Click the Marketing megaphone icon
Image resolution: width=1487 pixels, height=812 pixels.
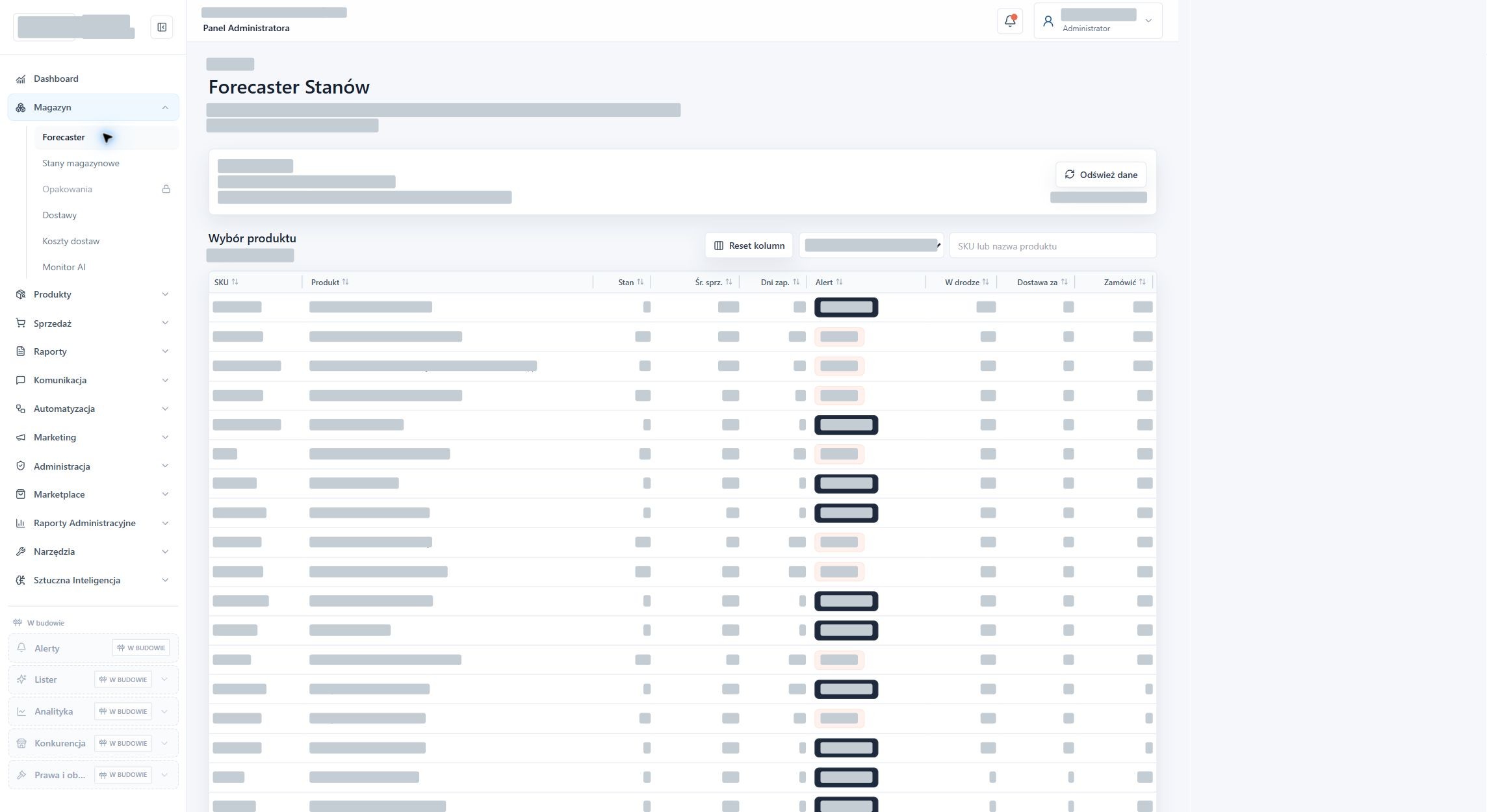point(21,437)
